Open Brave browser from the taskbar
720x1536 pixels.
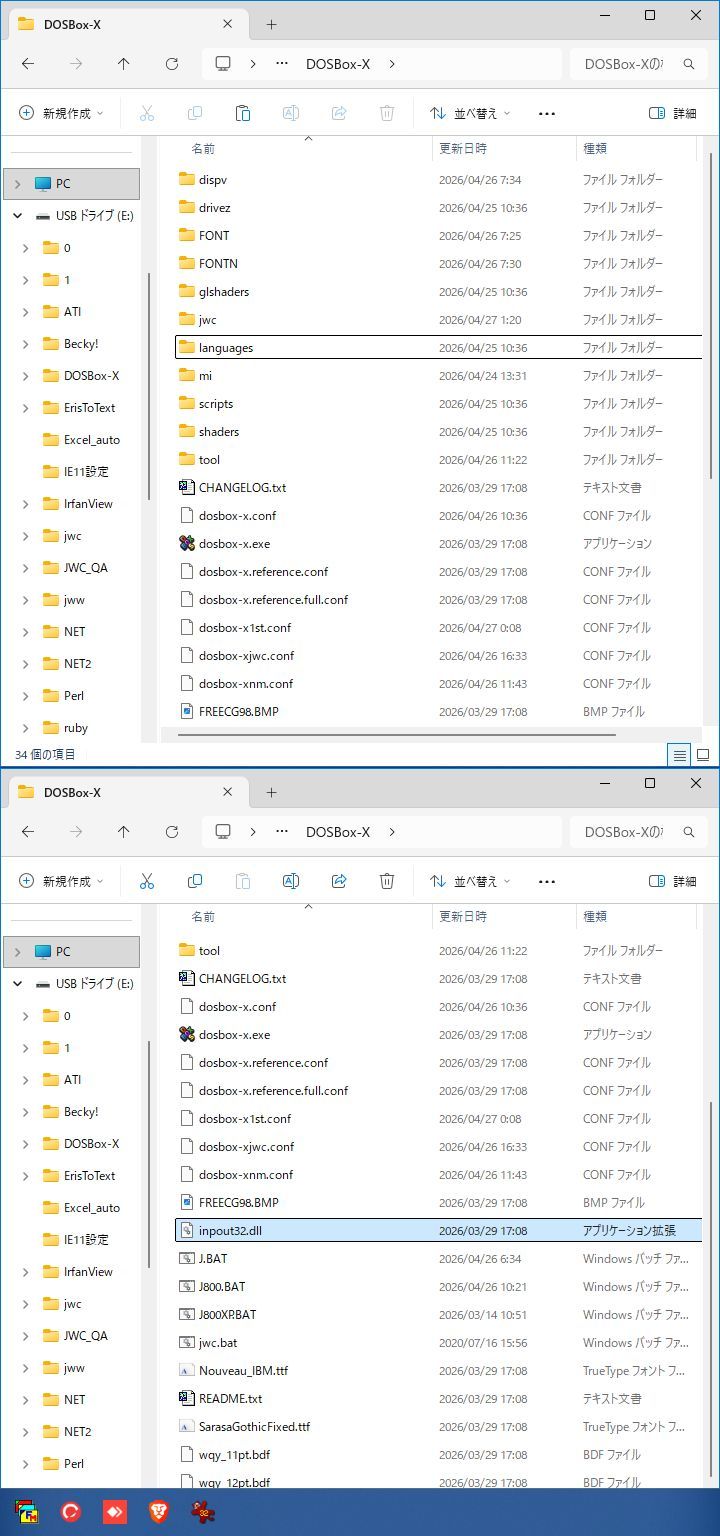tap(159, 1512)
